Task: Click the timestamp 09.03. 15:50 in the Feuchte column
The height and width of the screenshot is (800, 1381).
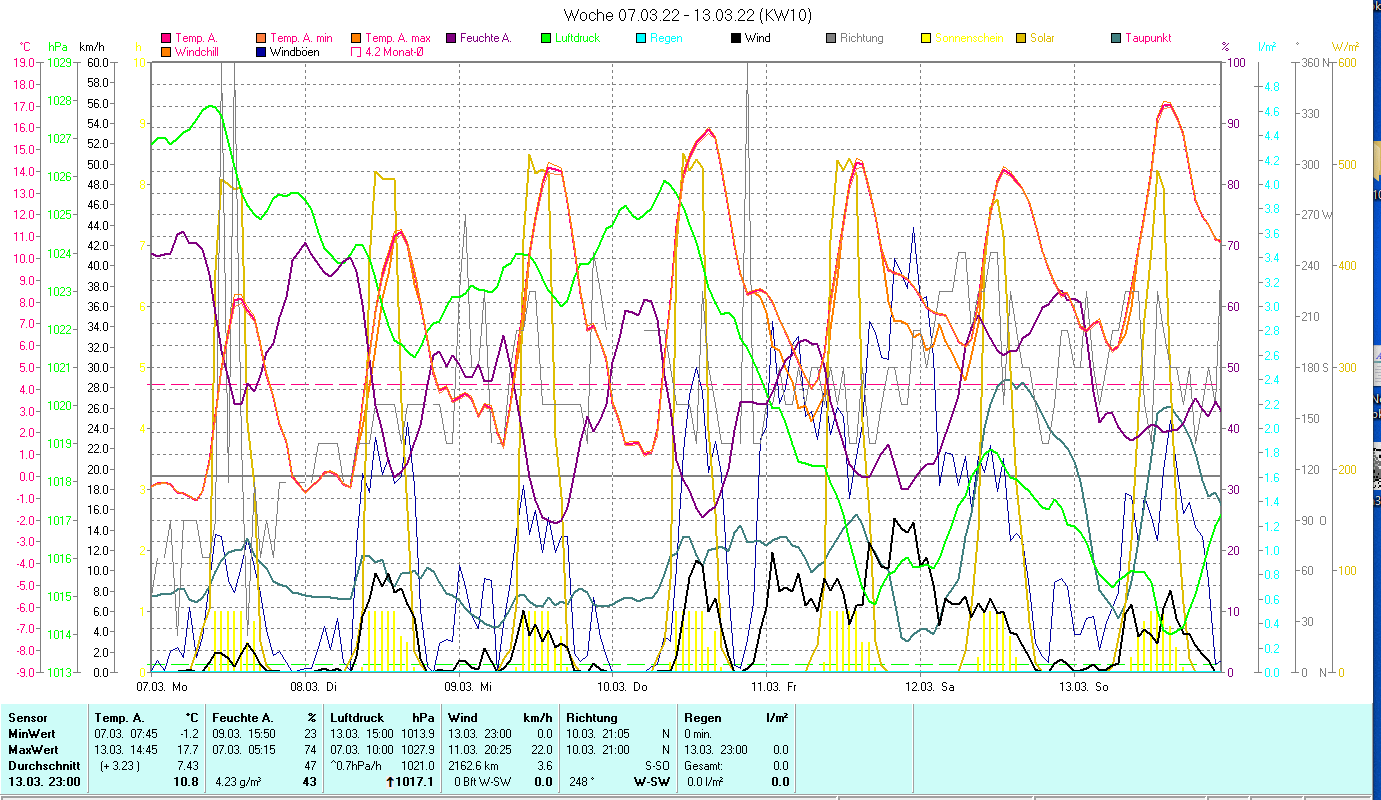Action: point(245,734)
